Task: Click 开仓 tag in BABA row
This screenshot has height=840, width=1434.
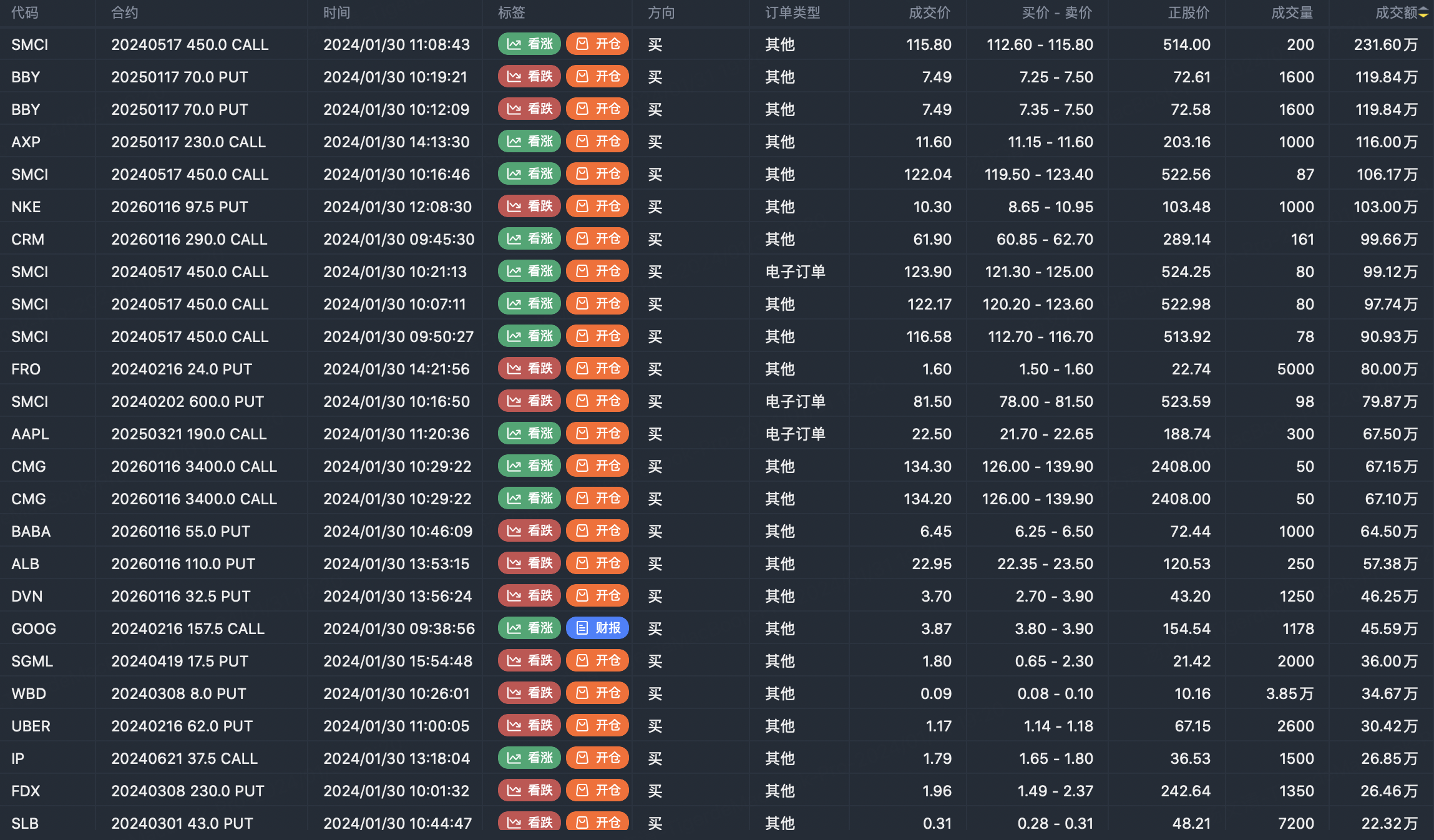Action: 597,531
